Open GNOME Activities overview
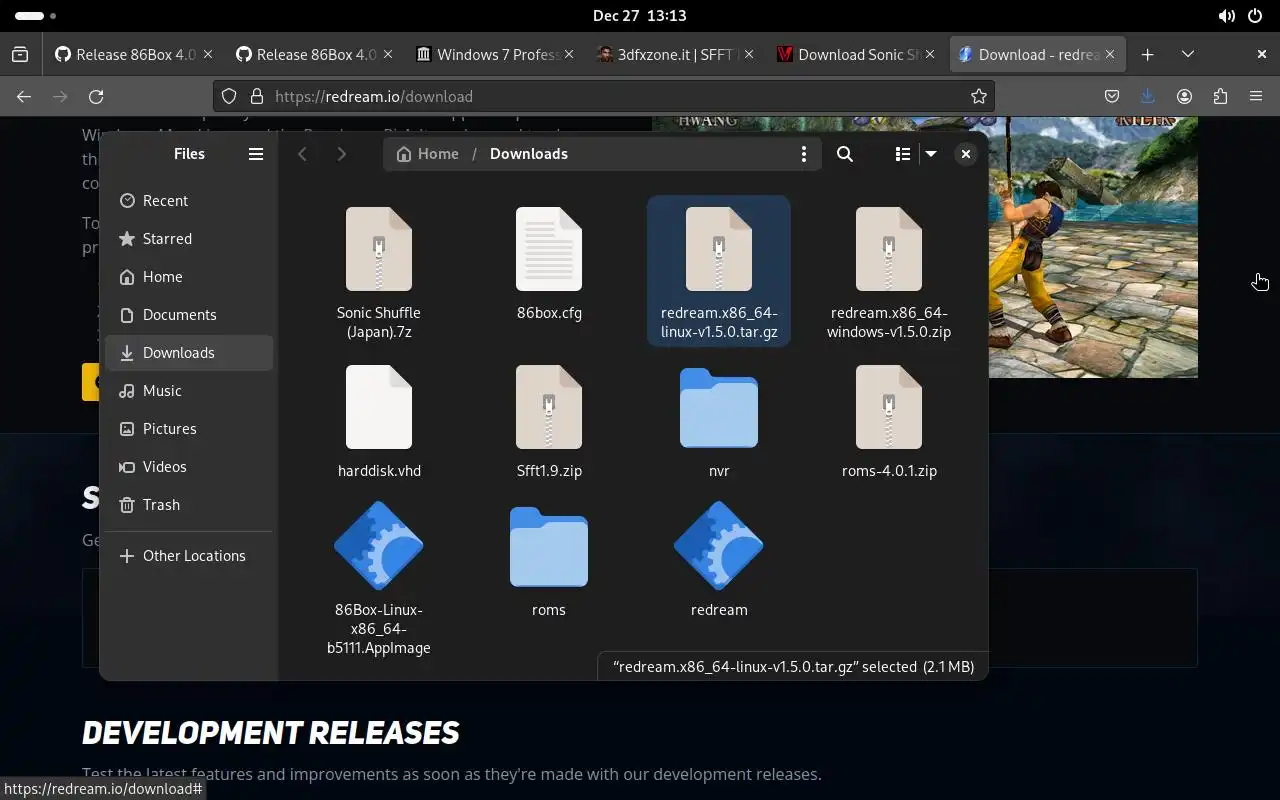 point(35,16)
